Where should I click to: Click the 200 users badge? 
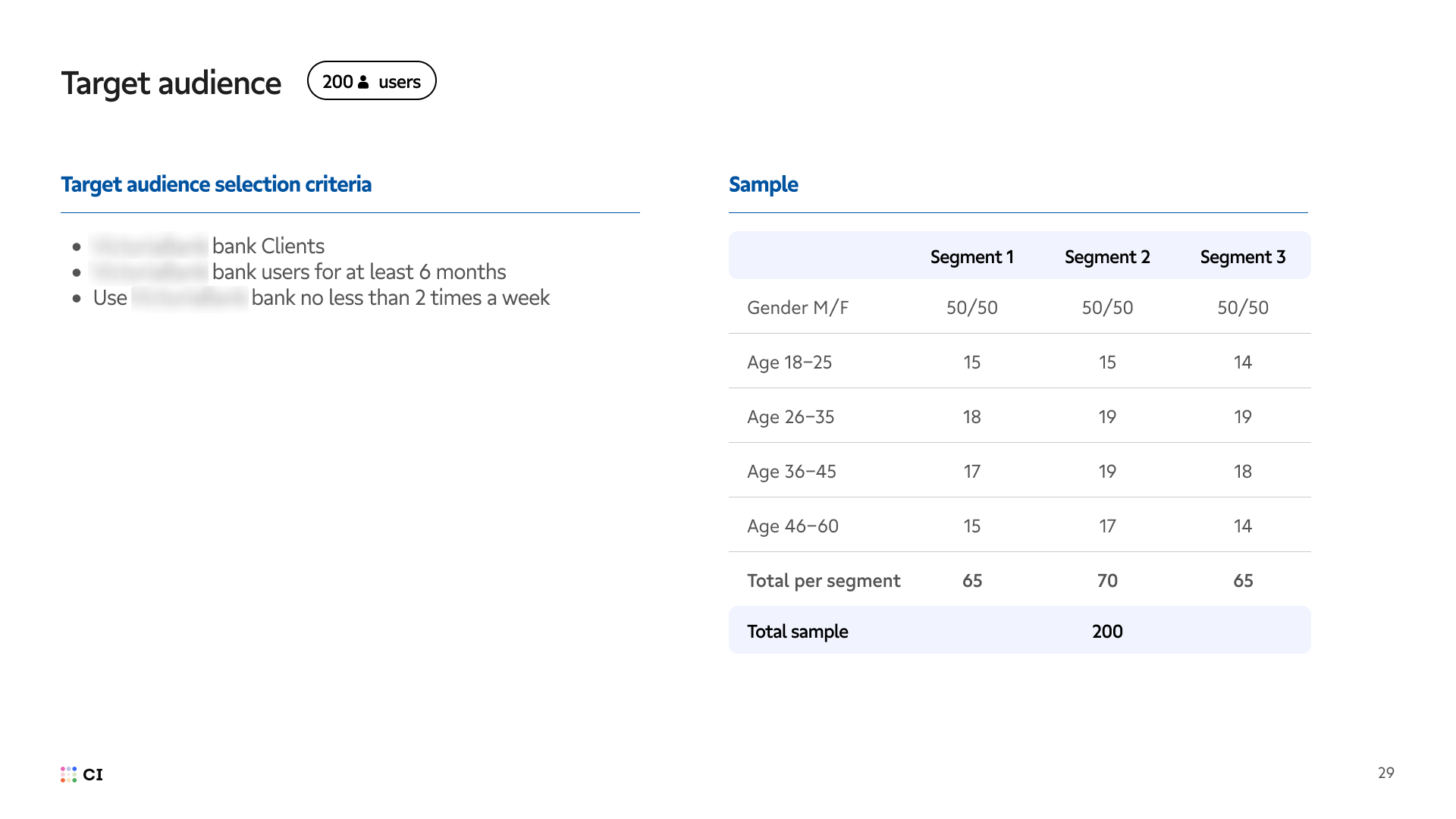[372, 81]
